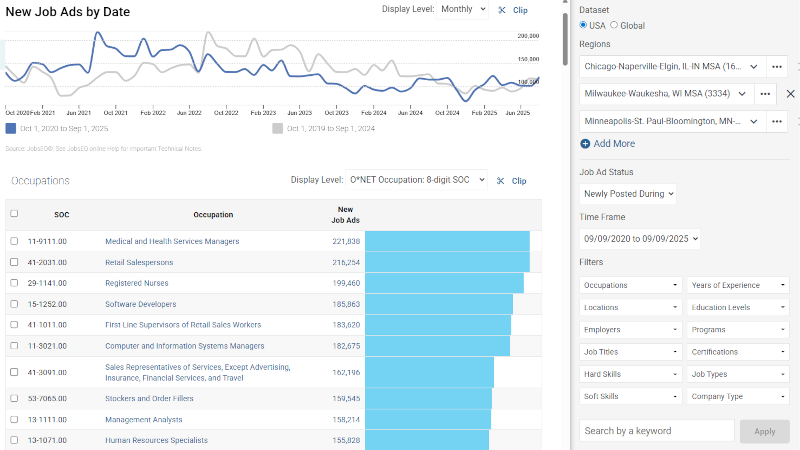Check the box for Registered Nurses row
Image resolution: width=800 pixels, height=450 pixels.
tap(14, 283)
